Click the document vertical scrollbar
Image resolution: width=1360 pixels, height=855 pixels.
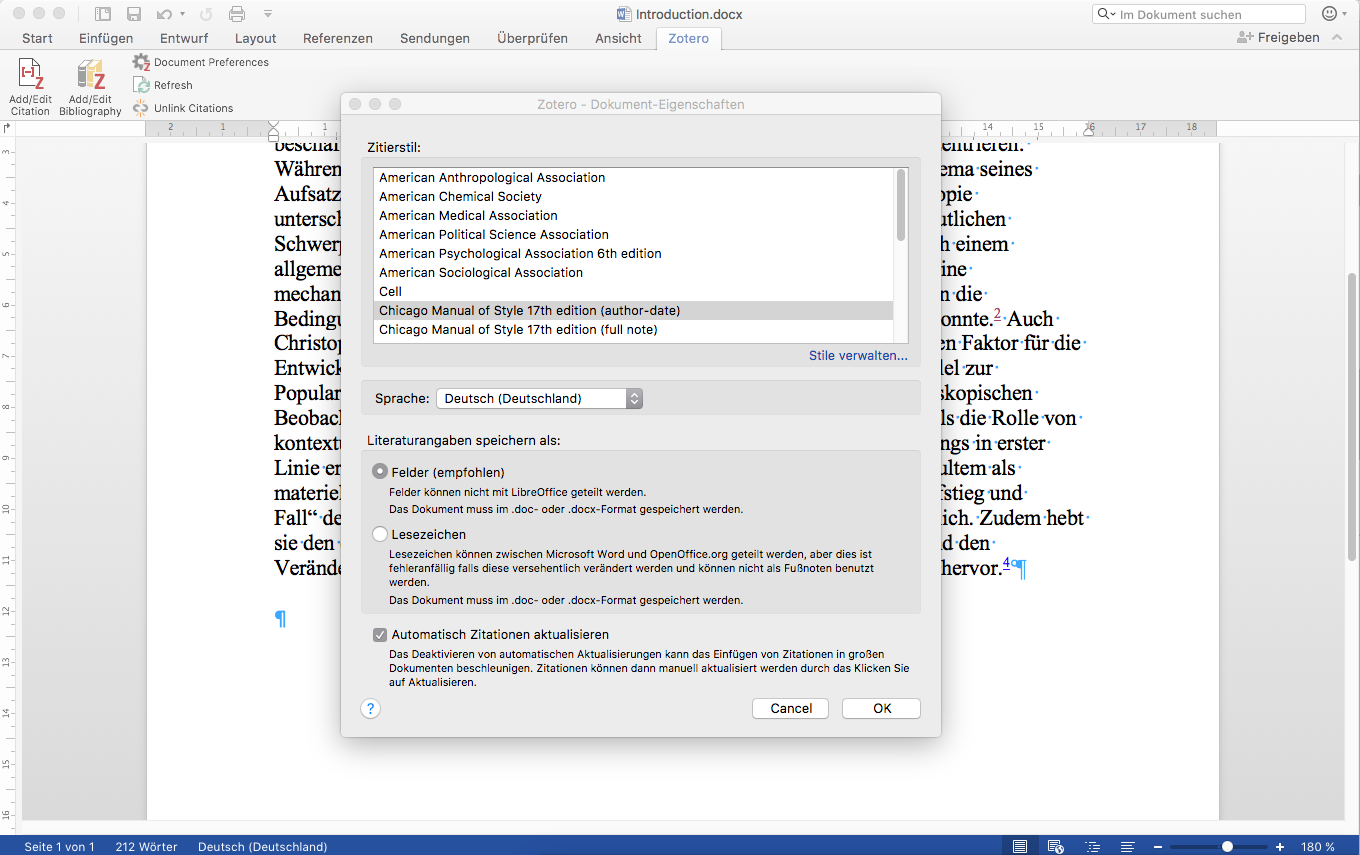click(1352, 415)
